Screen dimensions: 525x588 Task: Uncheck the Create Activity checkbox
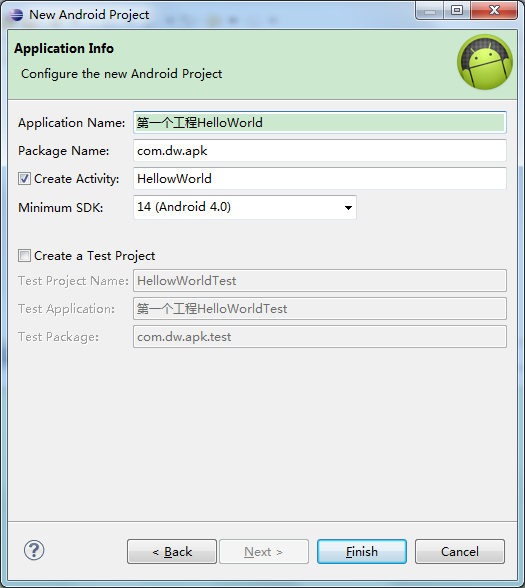(x=24, y=179)
